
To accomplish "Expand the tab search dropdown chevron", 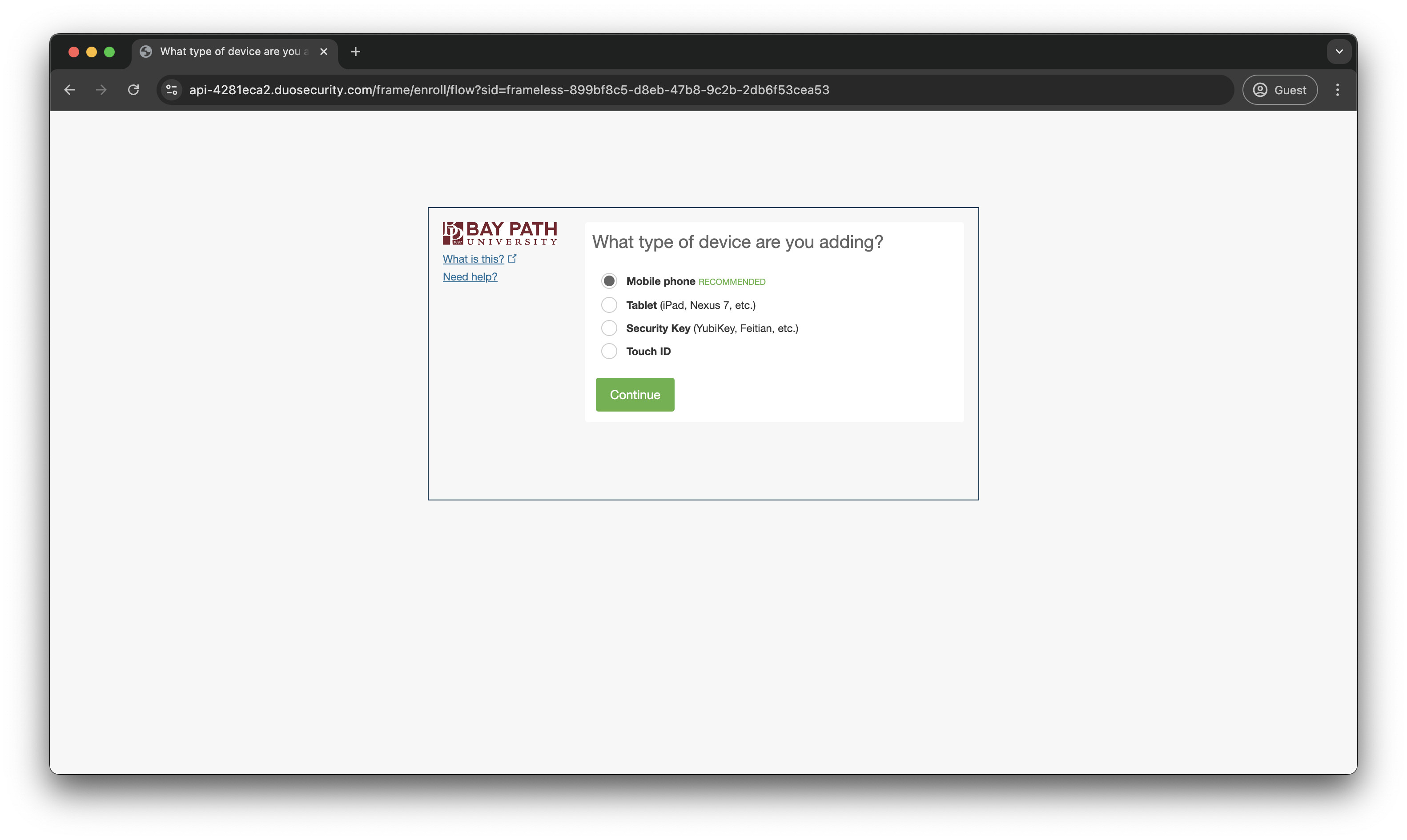I will [x=1339, y=52].
